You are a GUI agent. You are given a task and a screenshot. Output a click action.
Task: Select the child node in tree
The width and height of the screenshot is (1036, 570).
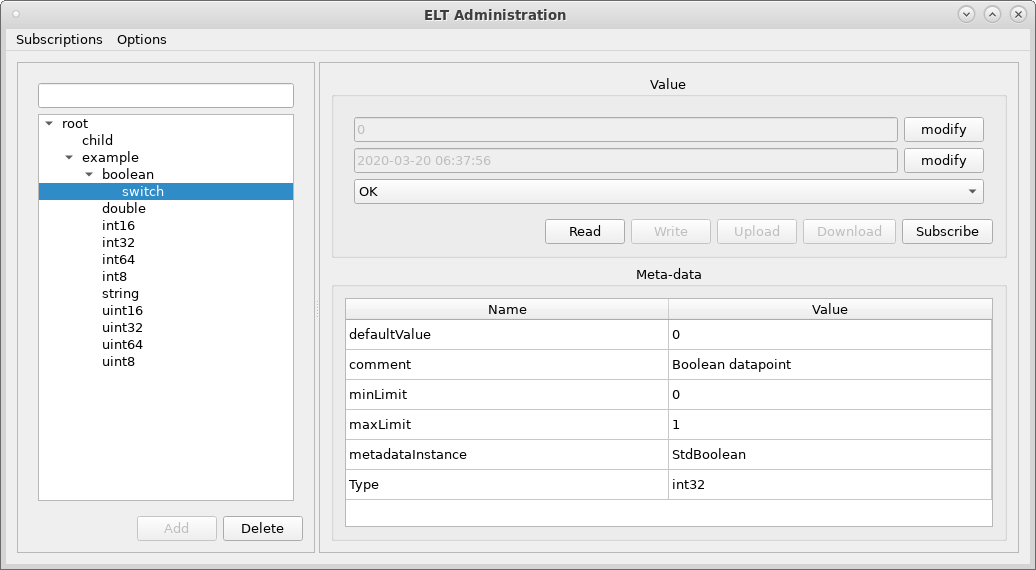coord(97,141)
